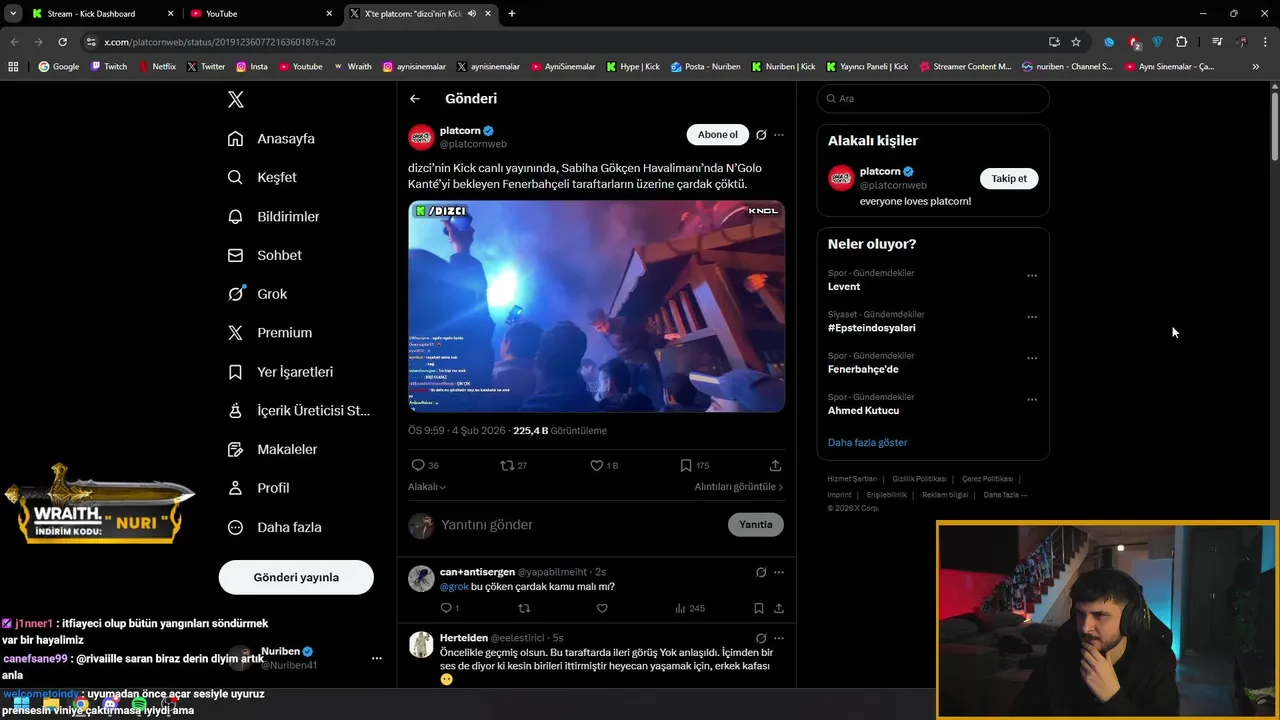Open Chrome apps grid icon
This screenshot has height=720, width=1280.
(13, 67)
